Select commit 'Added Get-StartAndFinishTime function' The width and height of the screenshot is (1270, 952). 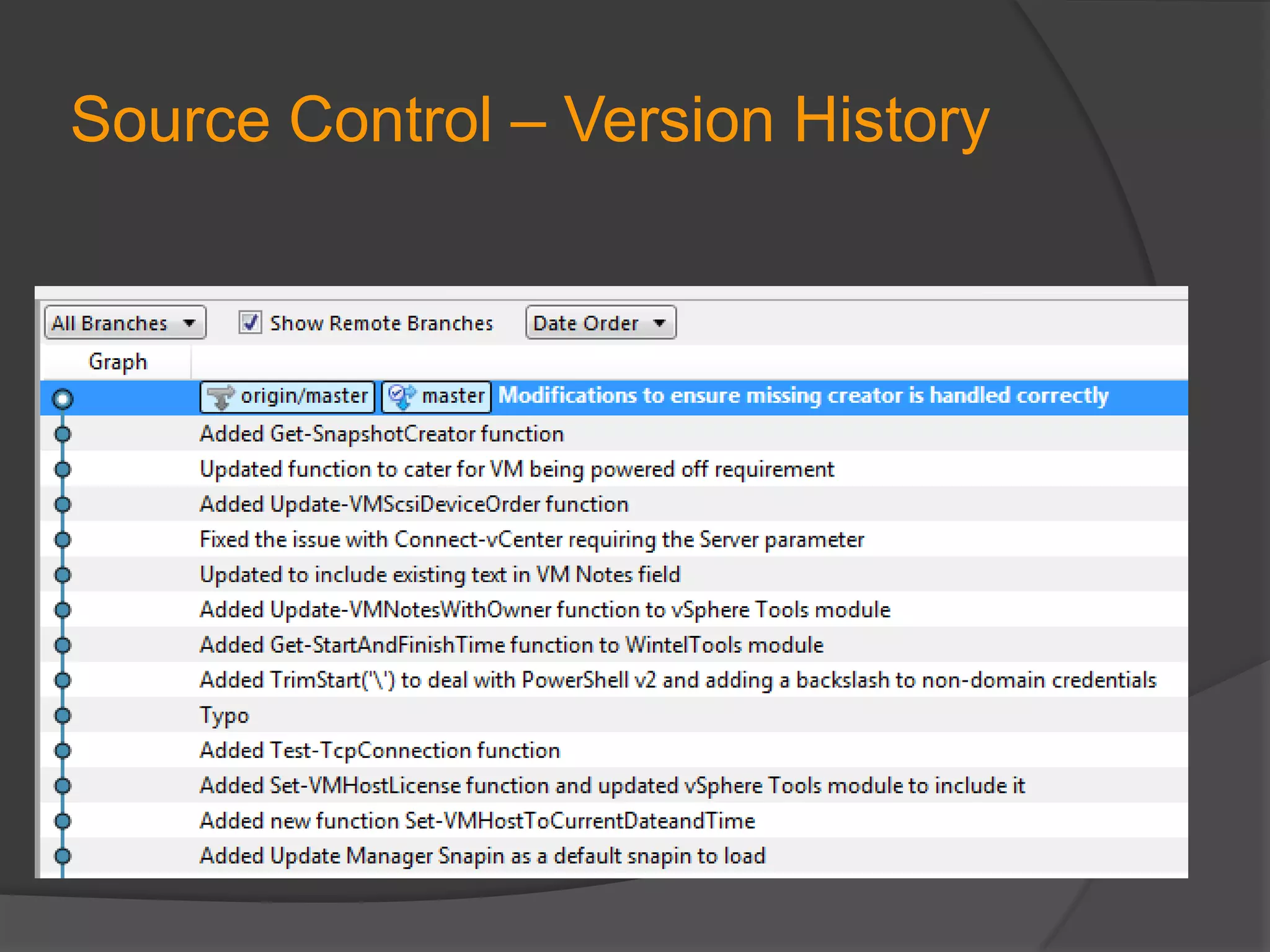[614, 645]
